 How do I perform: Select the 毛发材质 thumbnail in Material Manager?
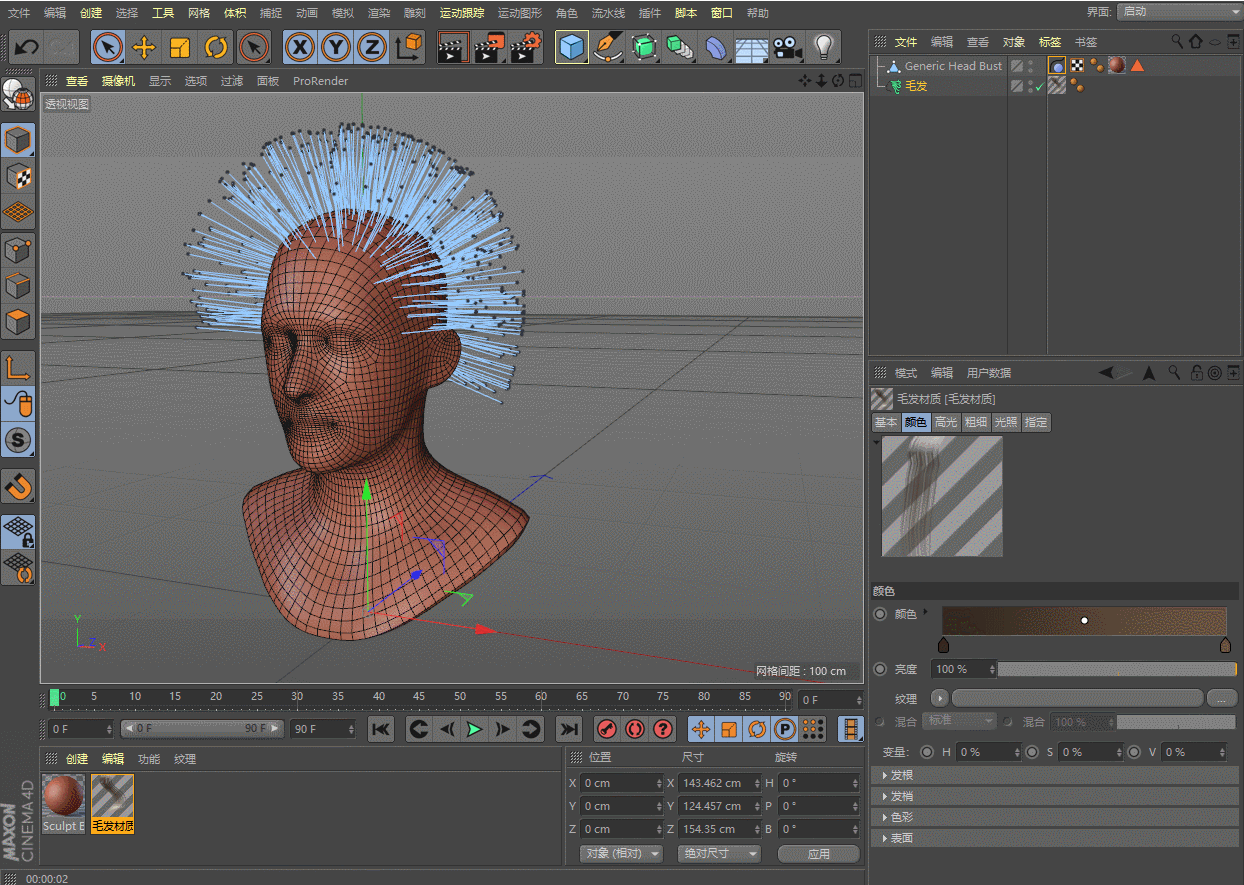(112, 803)
